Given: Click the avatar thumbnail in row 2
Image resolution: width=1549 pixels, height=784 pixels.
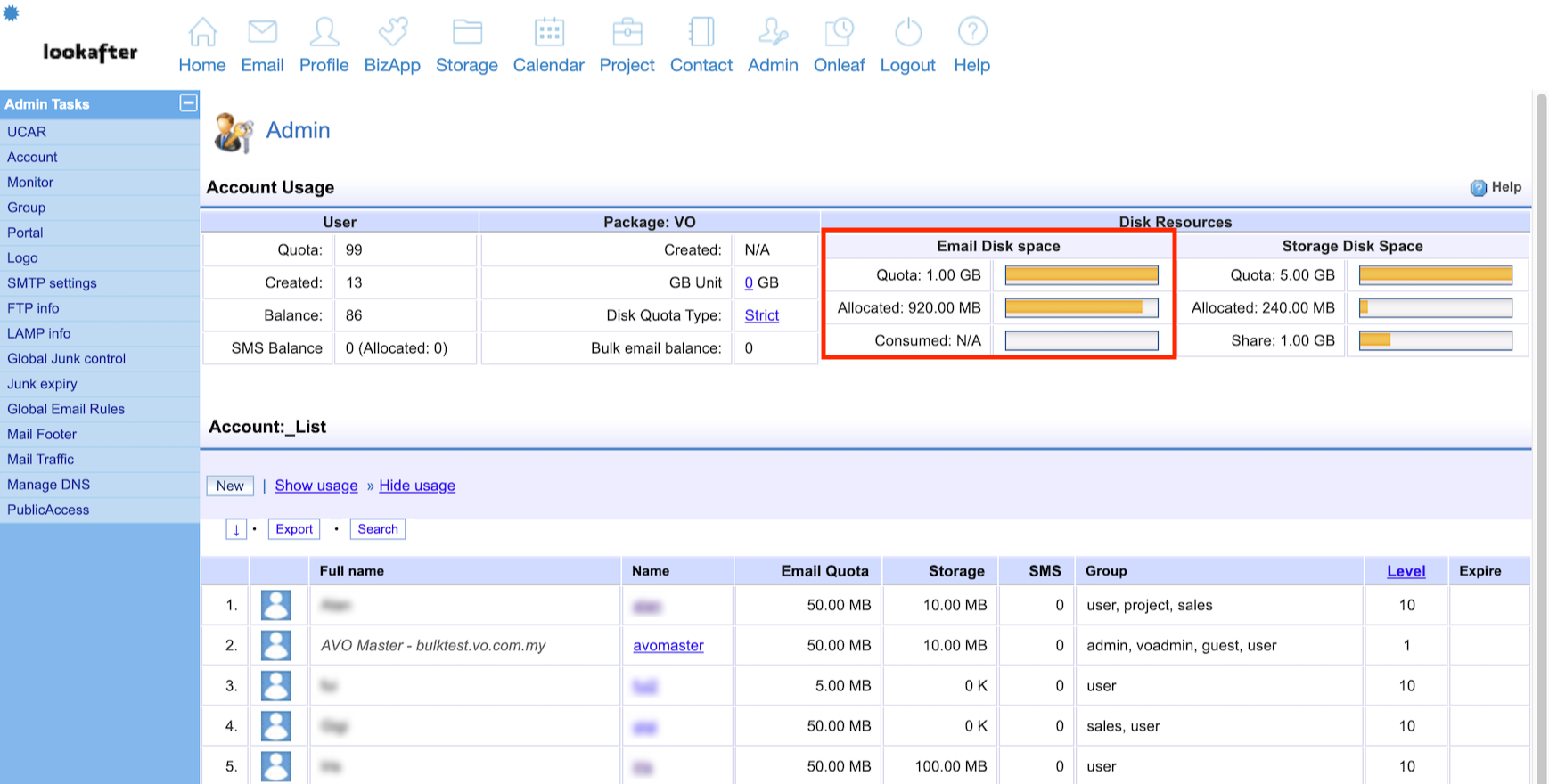Looking at the screenshot, I should (x=276, y=646).
